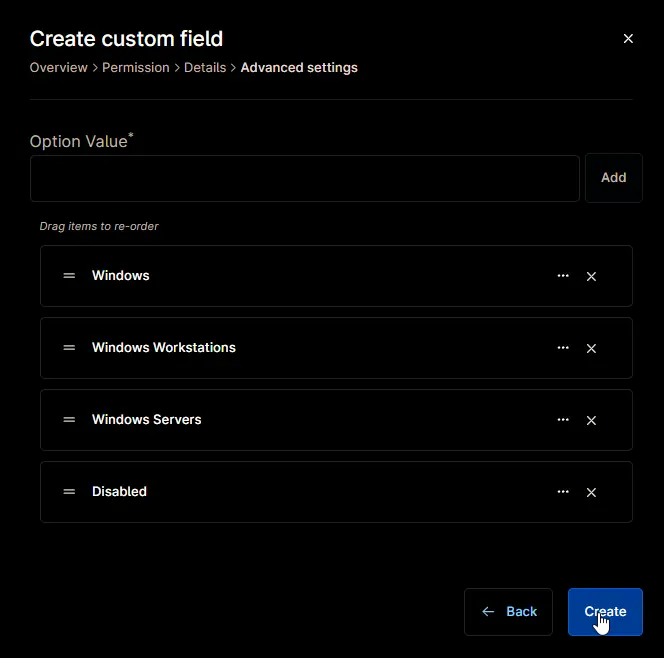This screenshot has width=664, height=658.
Task: Open more options for Windows Servers
Action: pos(563,420)
